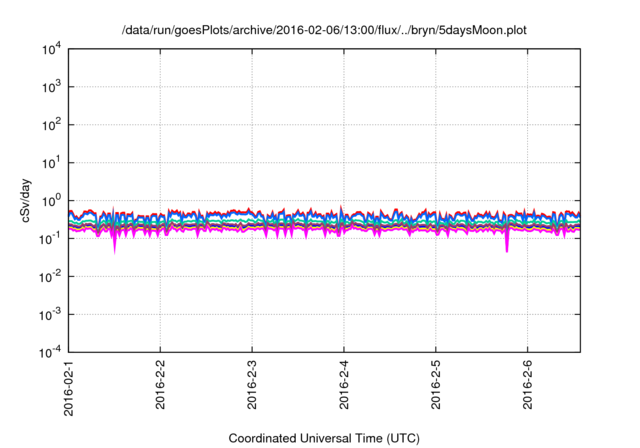Click the 10^-3 y-axis tick label

pyautogui.click(x=50, y=315)
